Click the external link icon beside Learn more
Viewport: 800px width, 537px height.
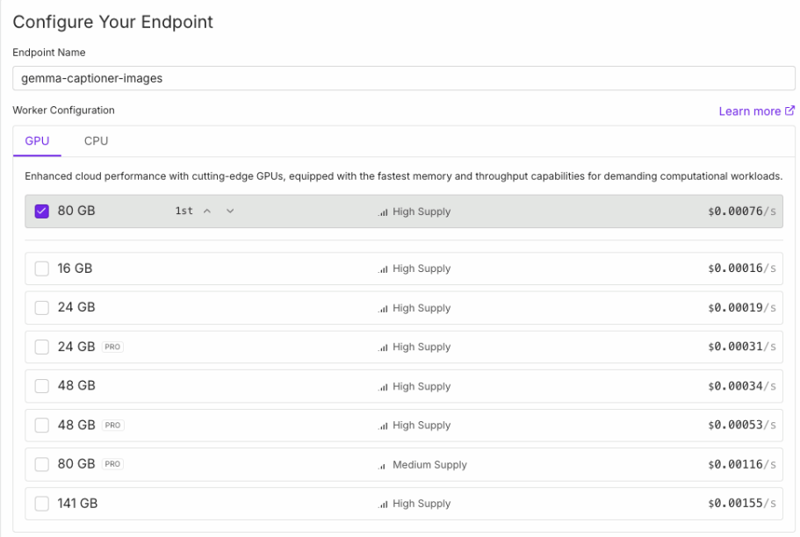tap(790, 111)
